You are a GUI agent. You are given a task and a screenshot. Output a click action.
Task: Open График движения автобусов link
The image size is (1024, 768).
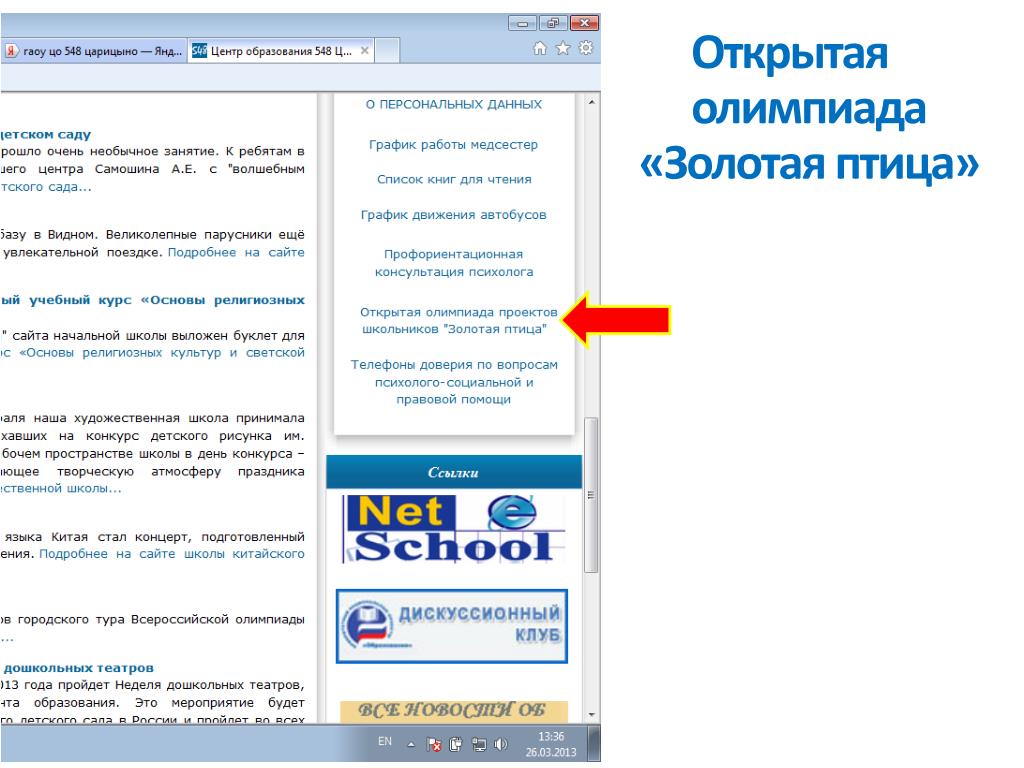point(453,215)
